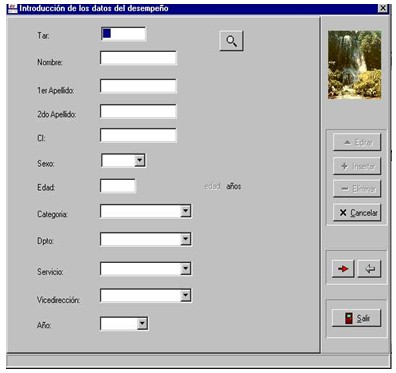Click the Salir exit button
This screenshot has height=373, width=396.
point(356,318)
